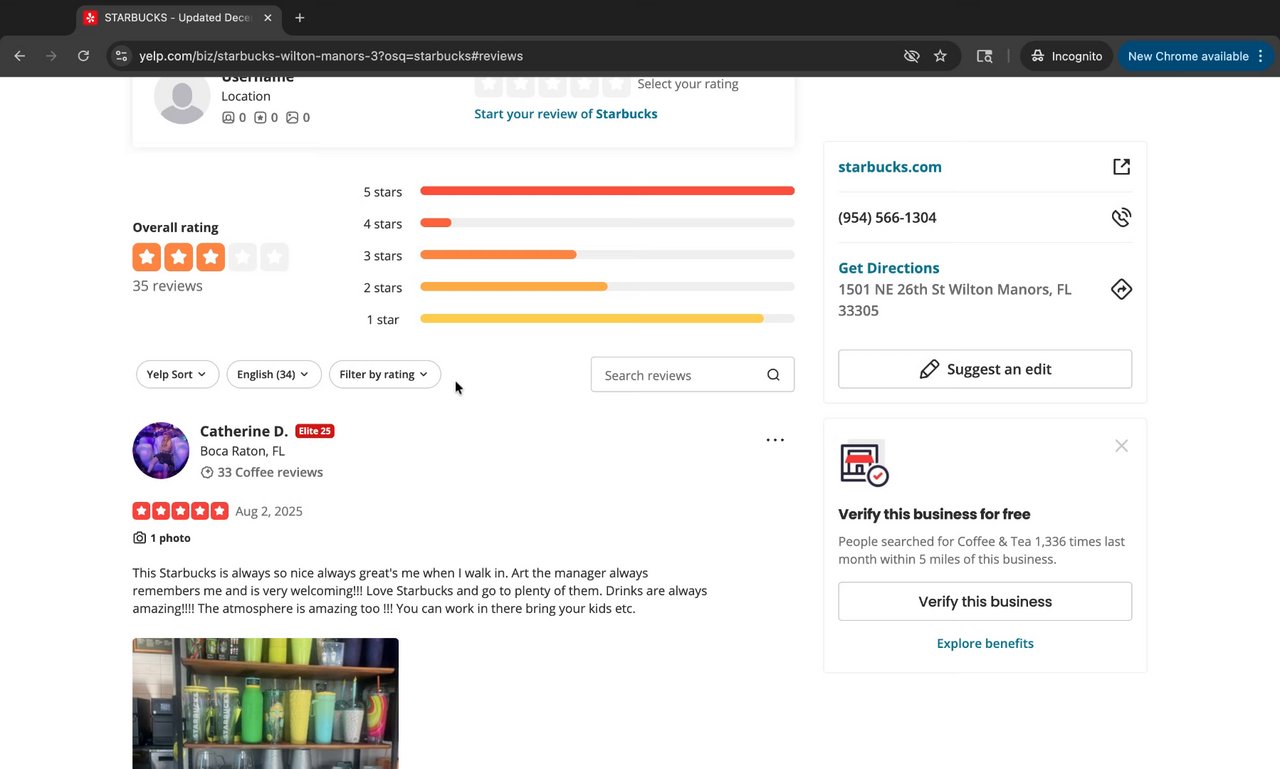Click Catherine's five-star review rating
The image size is (1280, 769).
(x=180, y=511)
